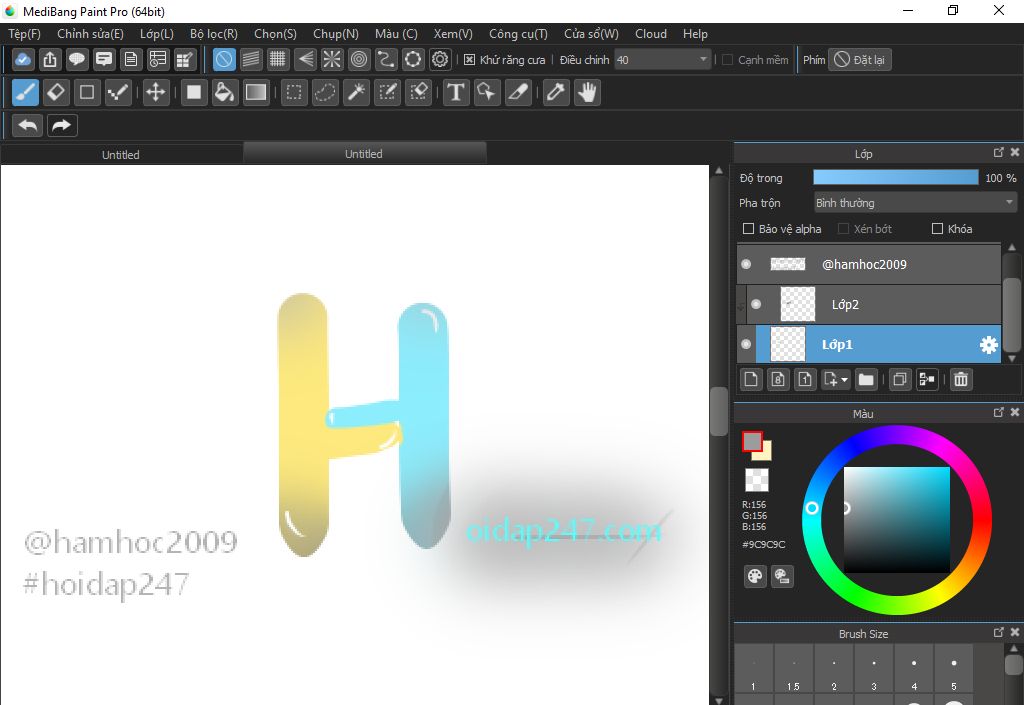Open the color palette button

[x=755, y=576]
